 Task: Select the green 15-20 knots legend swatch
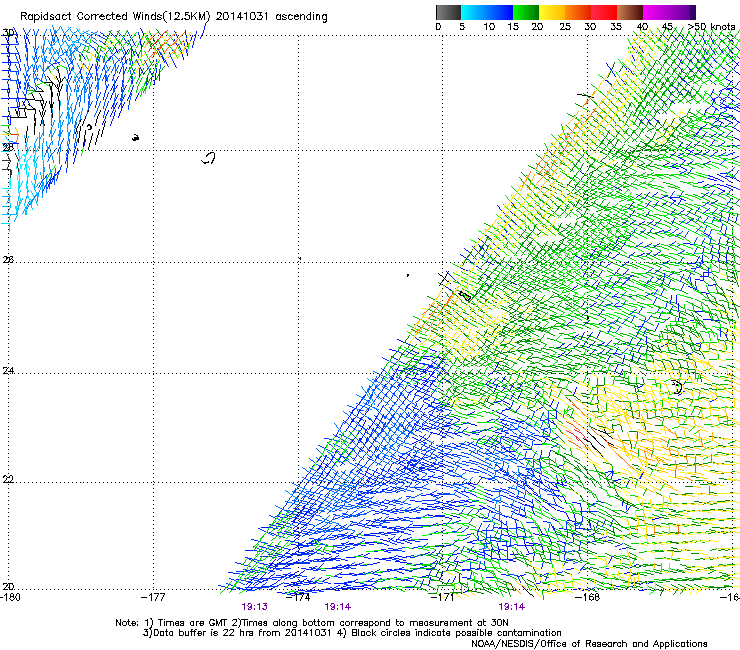(526, 12)
